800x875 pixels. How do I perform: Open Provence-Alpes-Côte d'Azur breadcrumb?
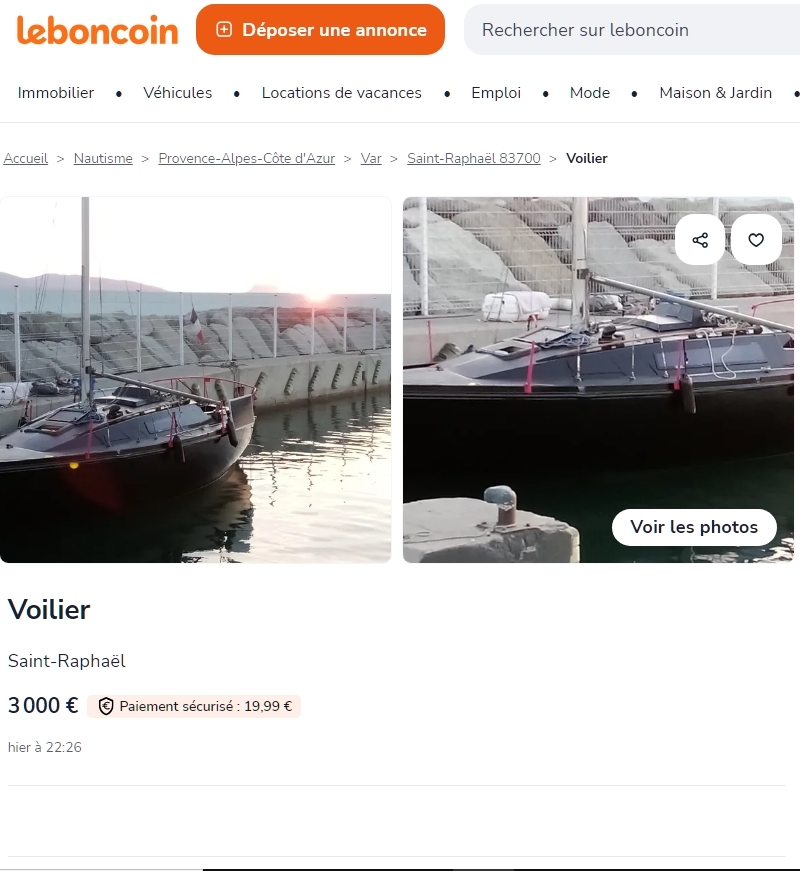click(x=247, y=158)
